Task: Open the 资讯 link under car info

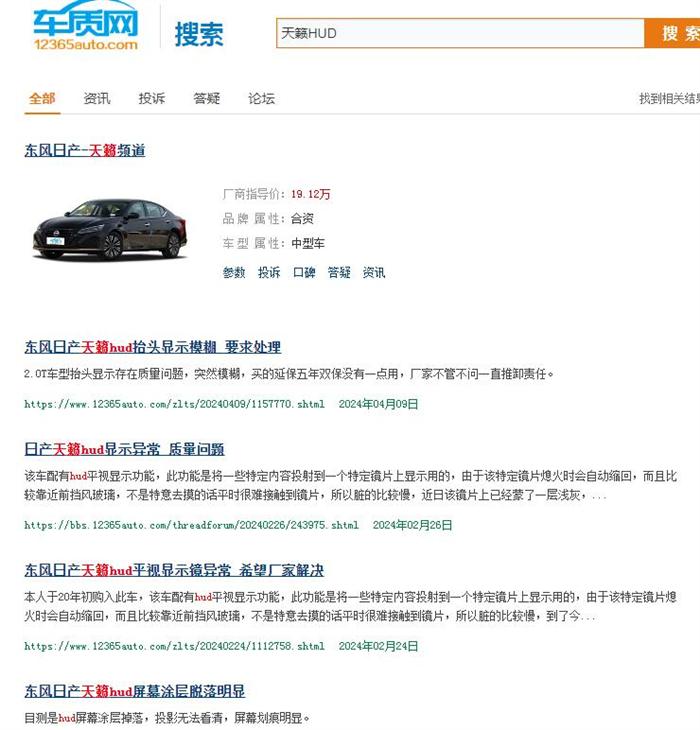Action: point(374,272)
